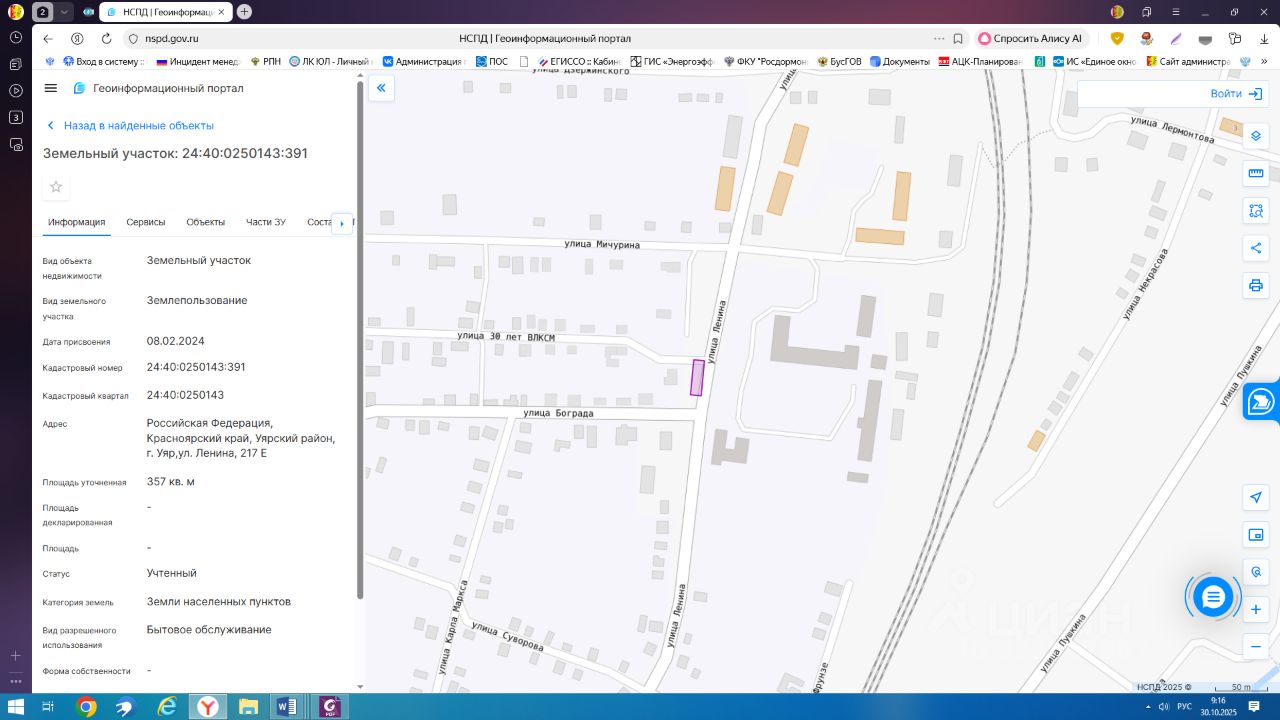Close the НСПД browser tab
1280x720 pixels.
(x=221, y=12)
